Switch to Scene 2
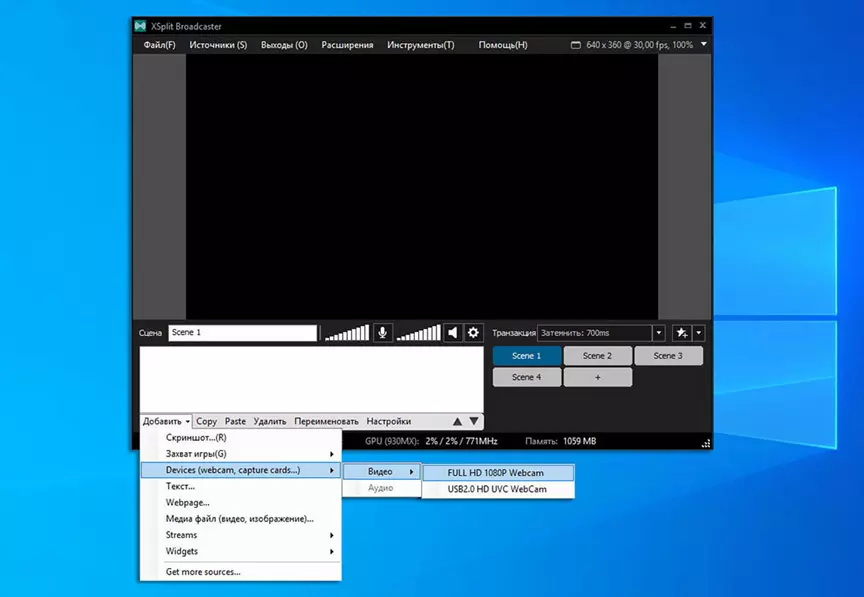Image resolution: width=864 pixels, height=597 pixels. (x=597, y=356)
